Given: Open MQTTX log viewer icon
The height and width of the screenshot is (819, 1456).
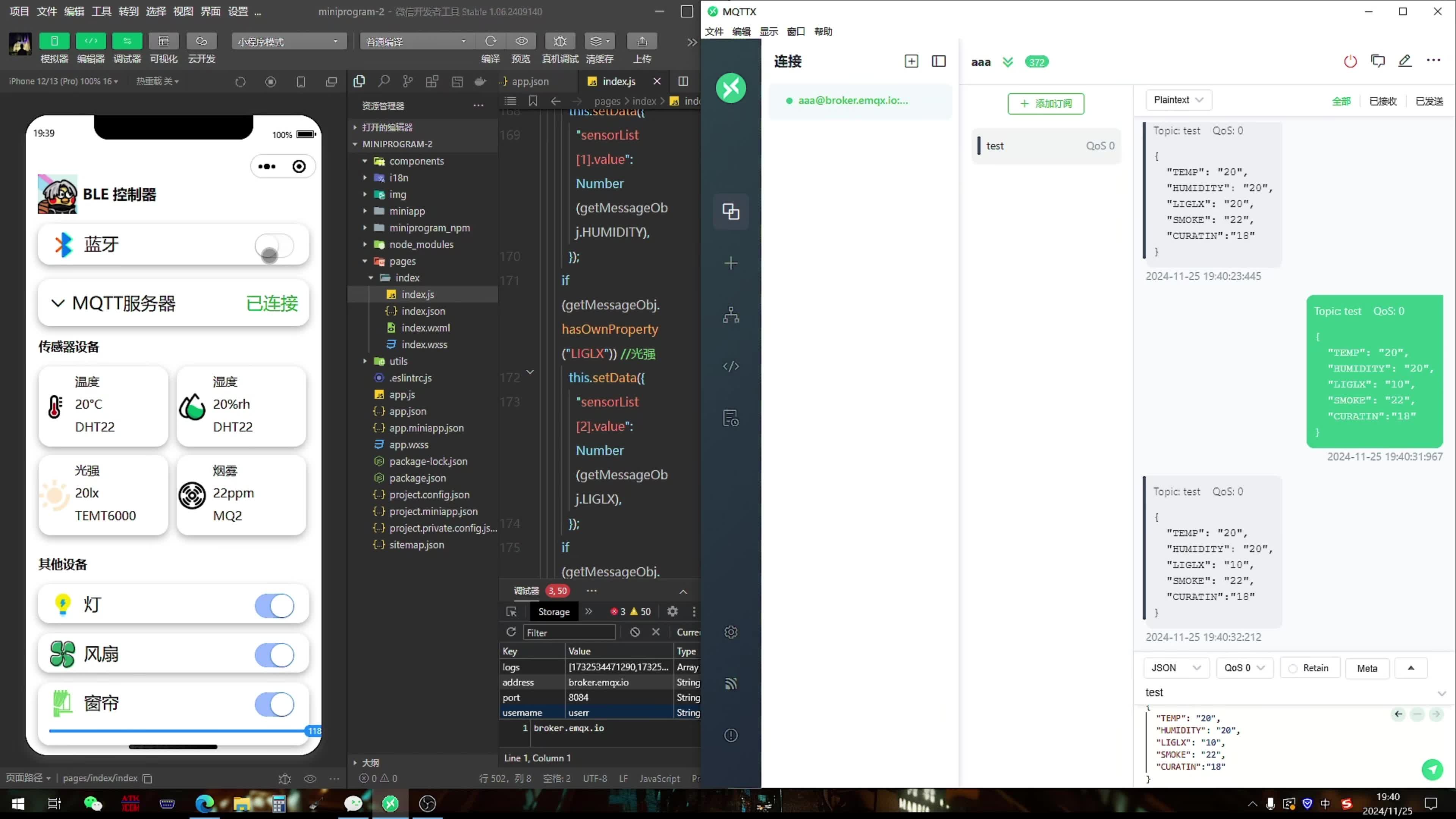Looking at the screenshot, I should point(731,418).
